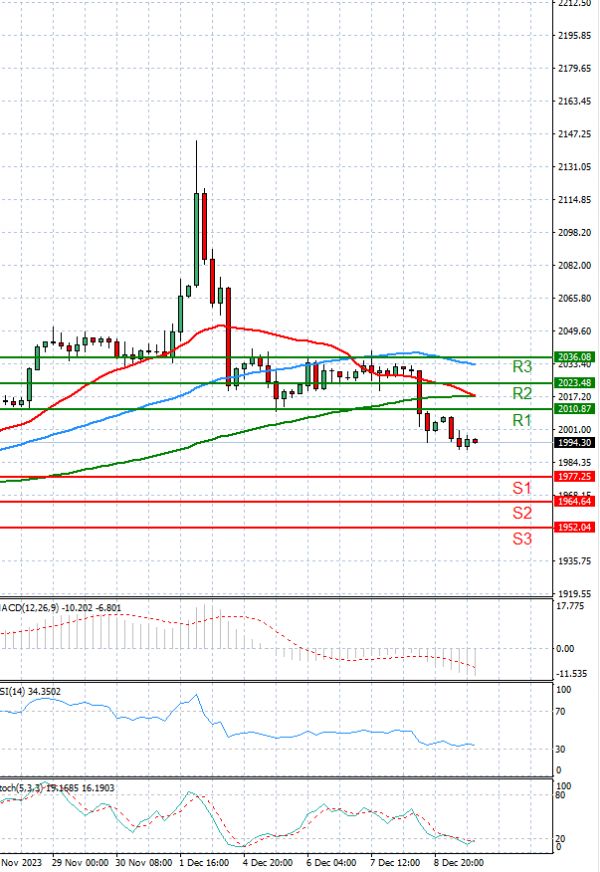Click the R3 resistance level label
Viewport: 600px width, 872px height.
(x=521, y=367)
